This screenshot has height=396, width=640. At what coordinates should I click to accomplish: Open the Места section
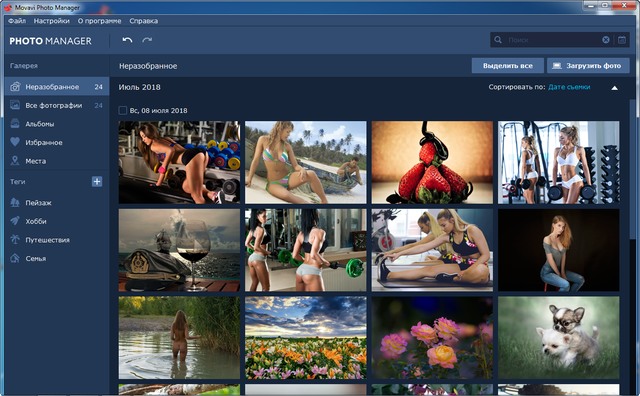tap(57, 160)
